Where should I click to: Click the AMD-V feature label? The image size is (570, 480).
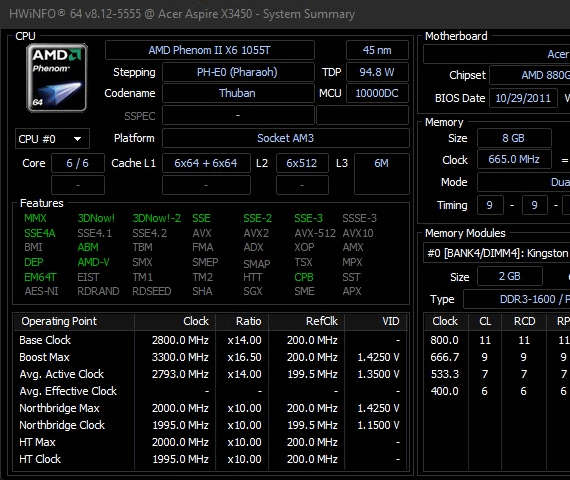click(x=93, y=262)
